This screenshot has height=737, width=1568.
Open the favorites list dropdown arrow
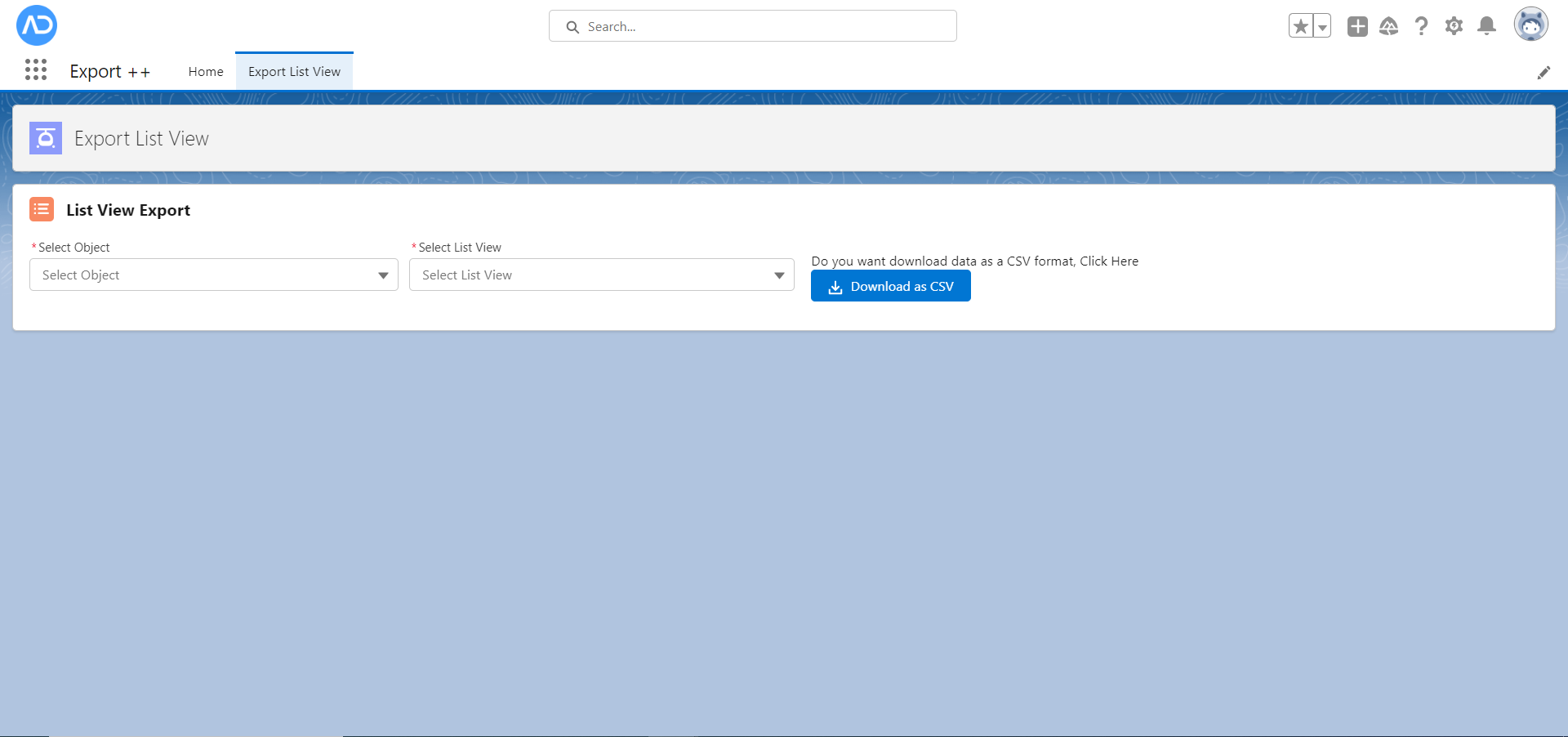(x=1322, y=26)
